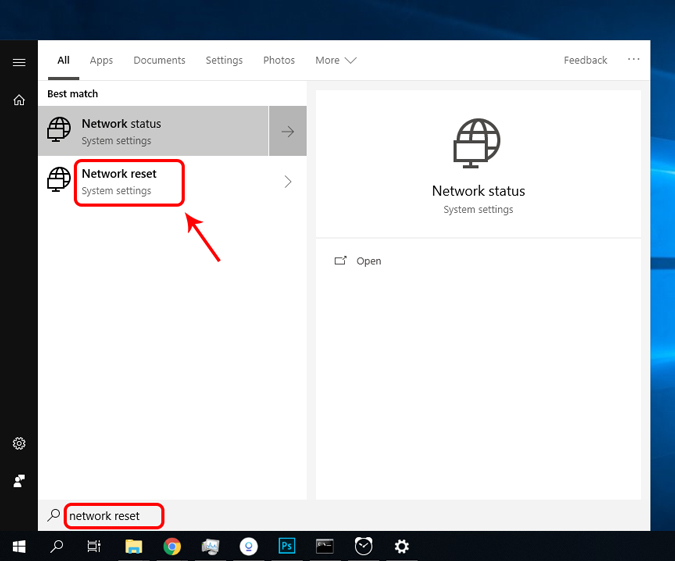Screen dimensions: 675x561
Task: Open Settings gear in search sidebar
Action: pos(19,443)
